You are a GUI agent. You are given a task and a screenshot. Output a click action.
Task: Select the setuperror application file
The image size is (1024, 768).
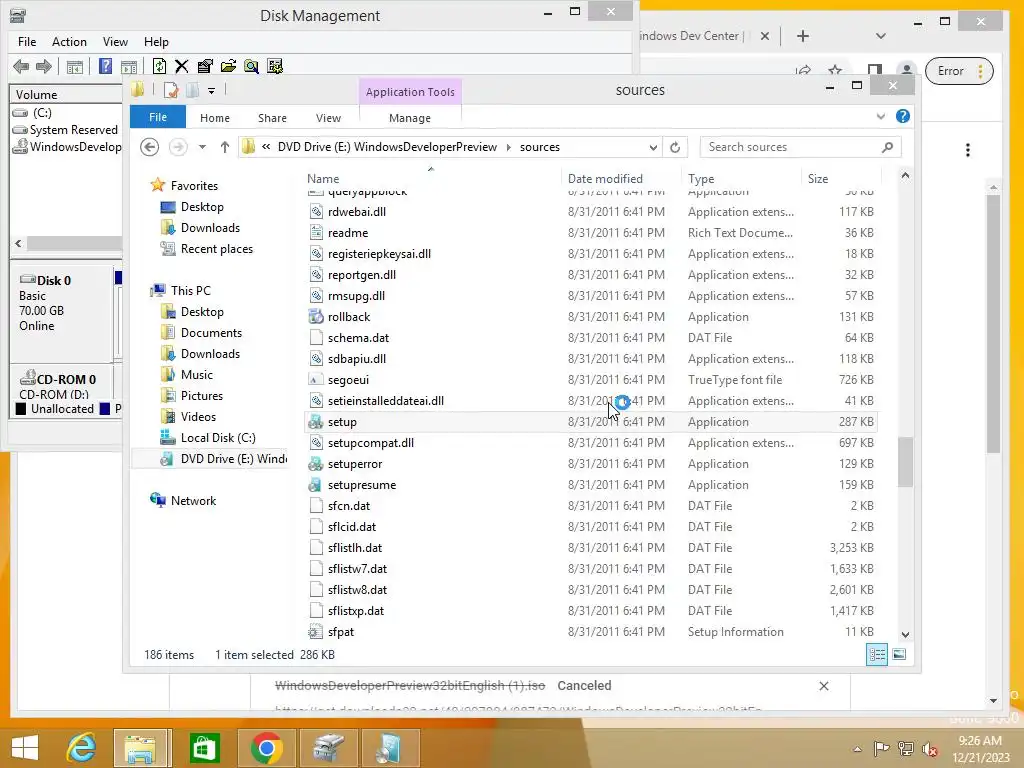[x=591, y=464]
